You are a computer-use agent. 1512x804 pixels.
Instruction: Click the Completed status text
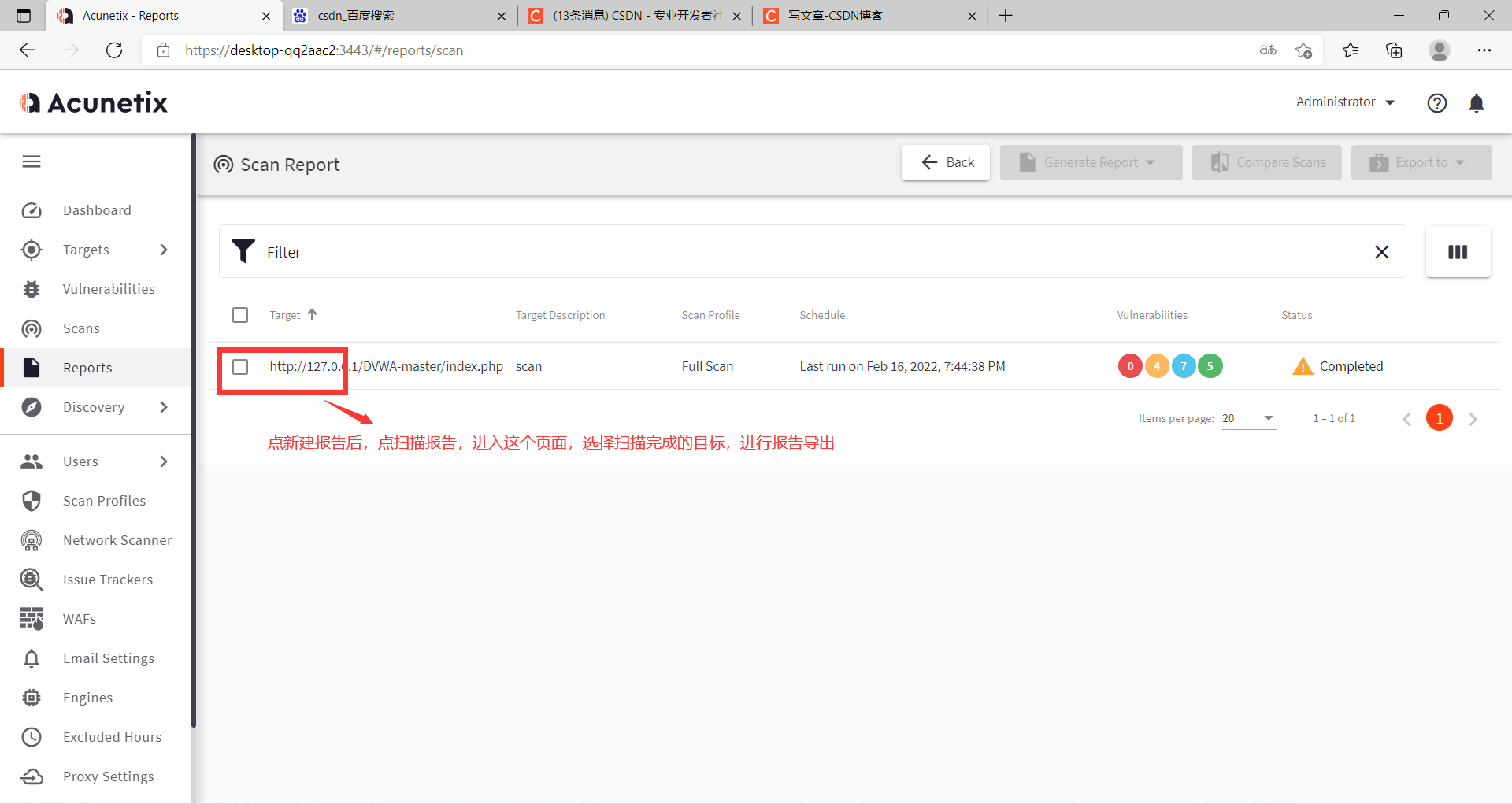pos(1351,366)
